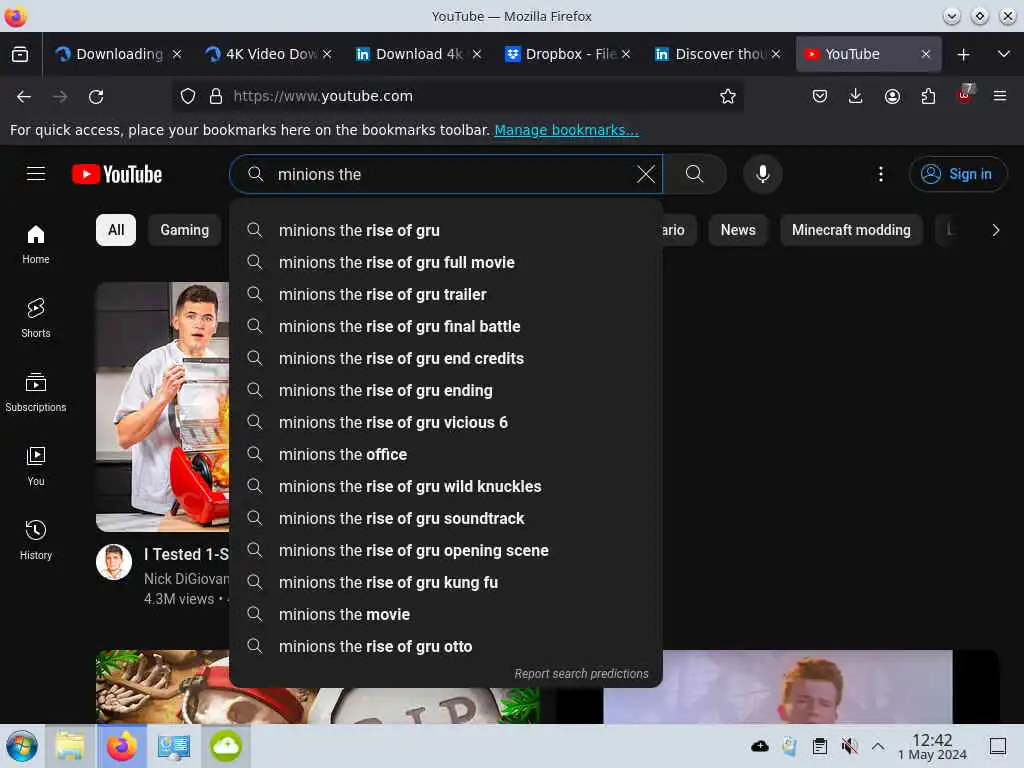Viewport: 1024px width, 768px height.
Task: Click the search magnifier button
Action: point(694,174)
